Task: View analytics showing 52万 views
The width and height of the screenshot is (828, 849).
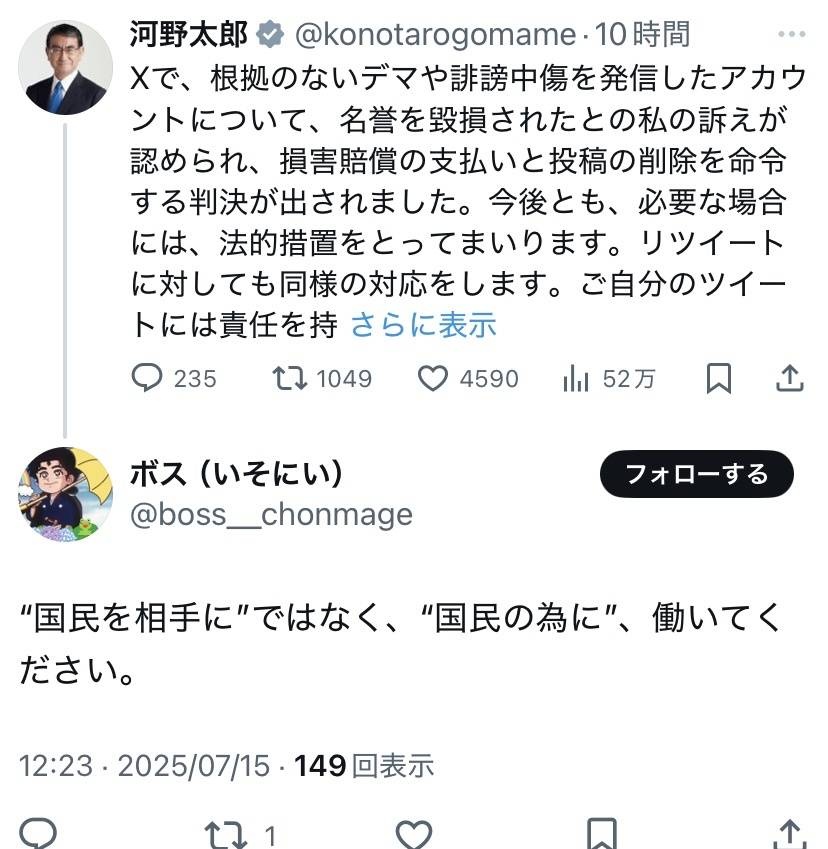Action: [x=577, y=379]
